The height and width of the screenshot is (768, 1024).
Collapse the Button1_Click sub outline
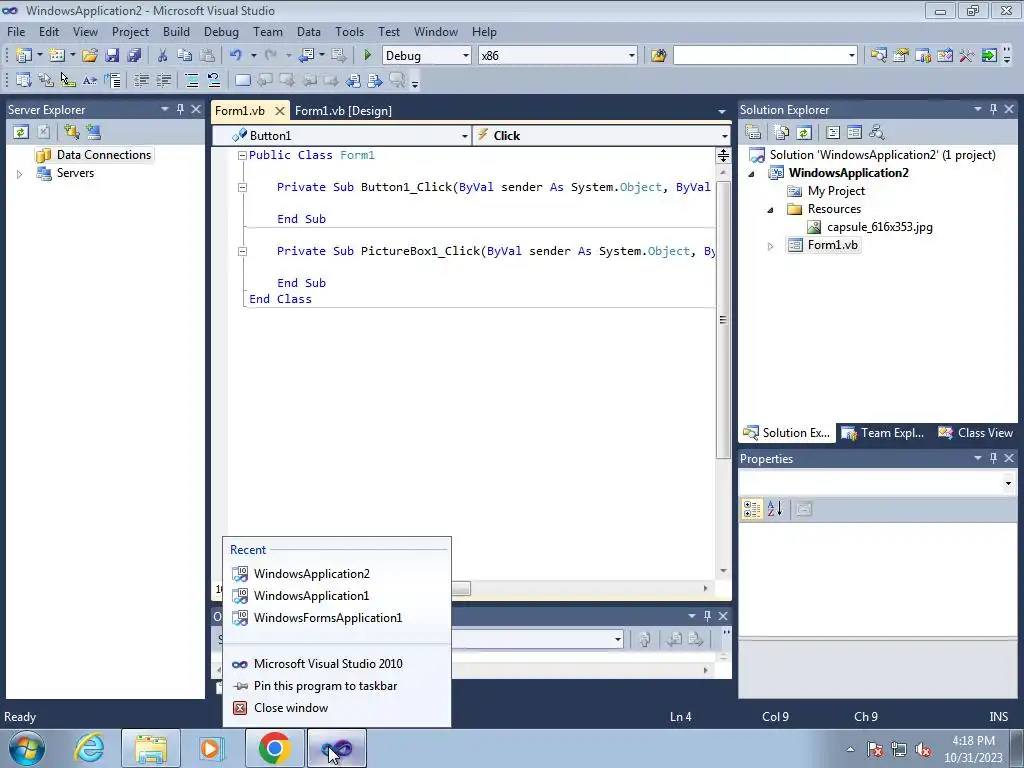click(242, 187)
